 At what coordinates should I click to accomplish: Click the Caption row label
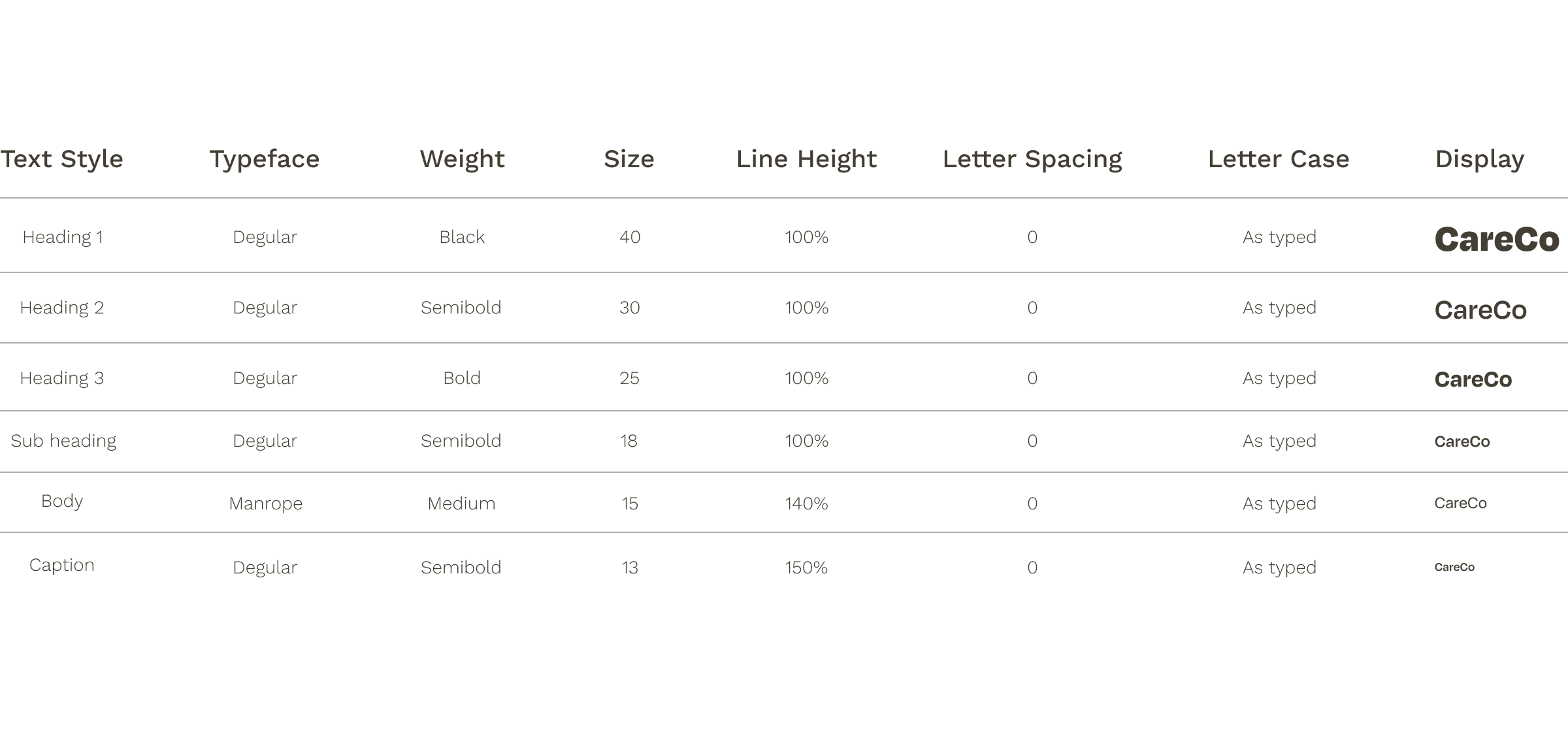[62, 565]
